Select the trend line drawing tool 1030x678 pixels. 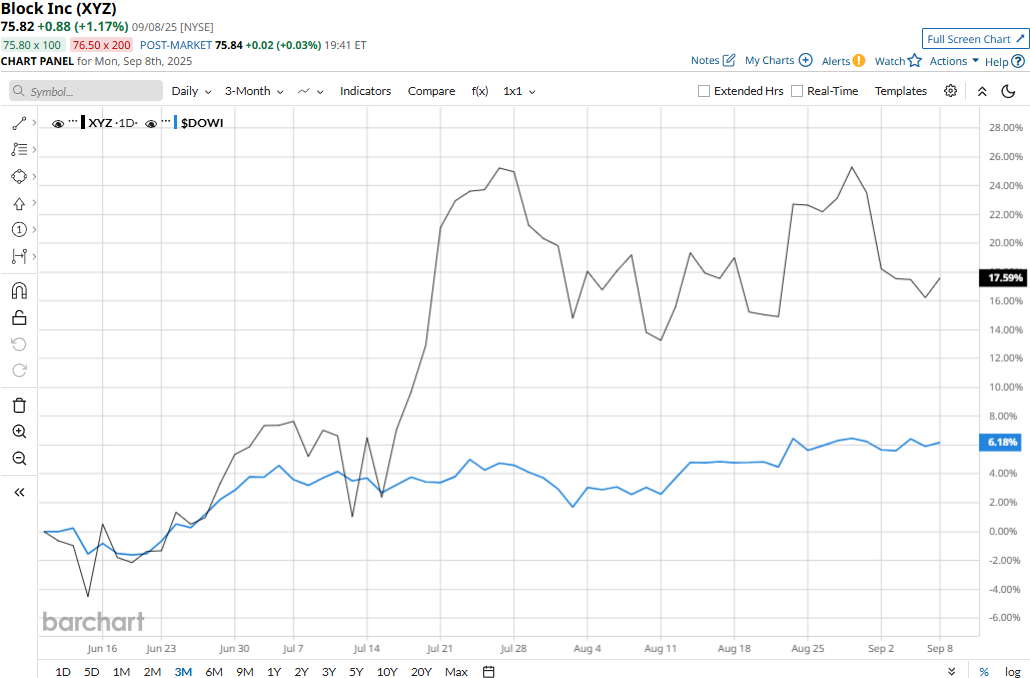19,123
